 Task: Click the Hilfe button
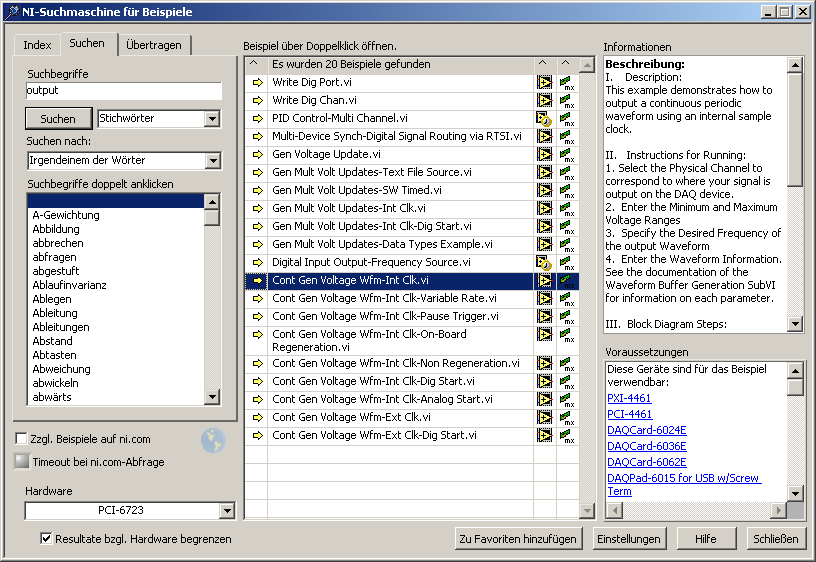706,539
